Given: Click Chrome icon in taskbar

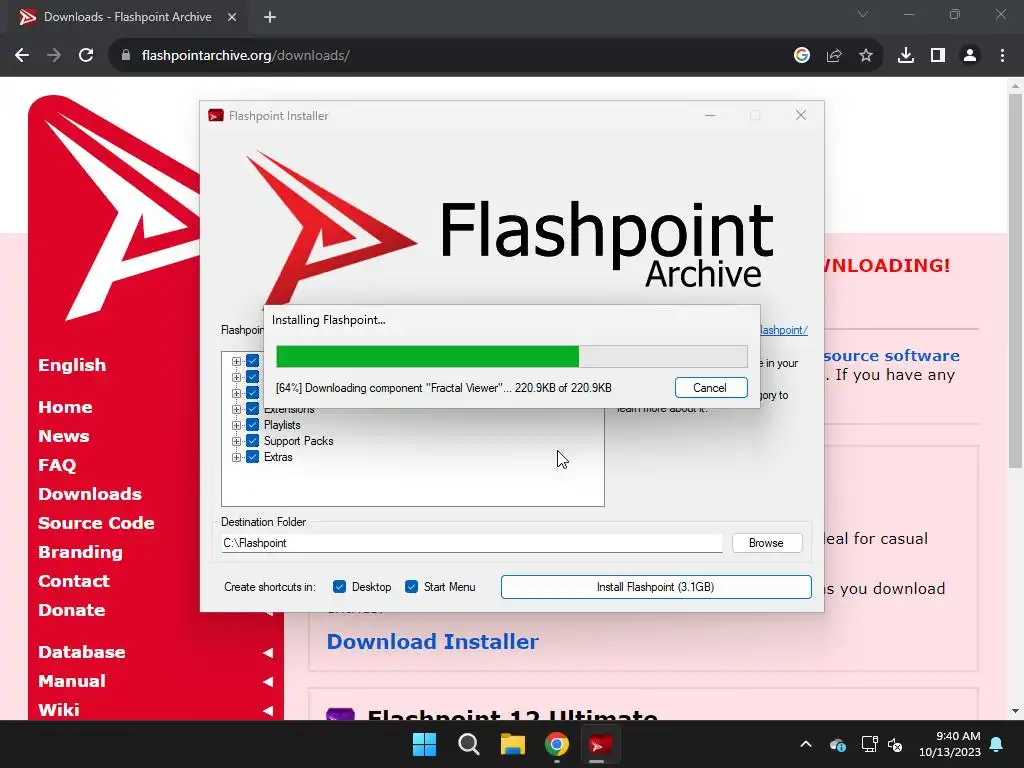Looking at the screenshot, I should point(557,744).
